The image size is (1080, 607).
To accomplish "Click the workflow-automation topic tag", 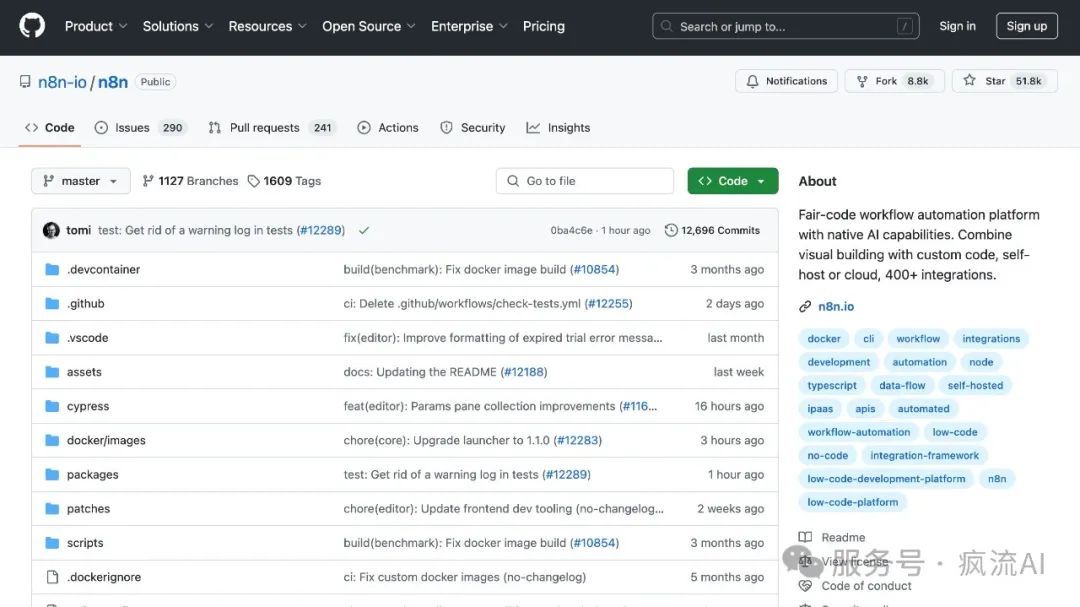I will [x=858, y=432].
